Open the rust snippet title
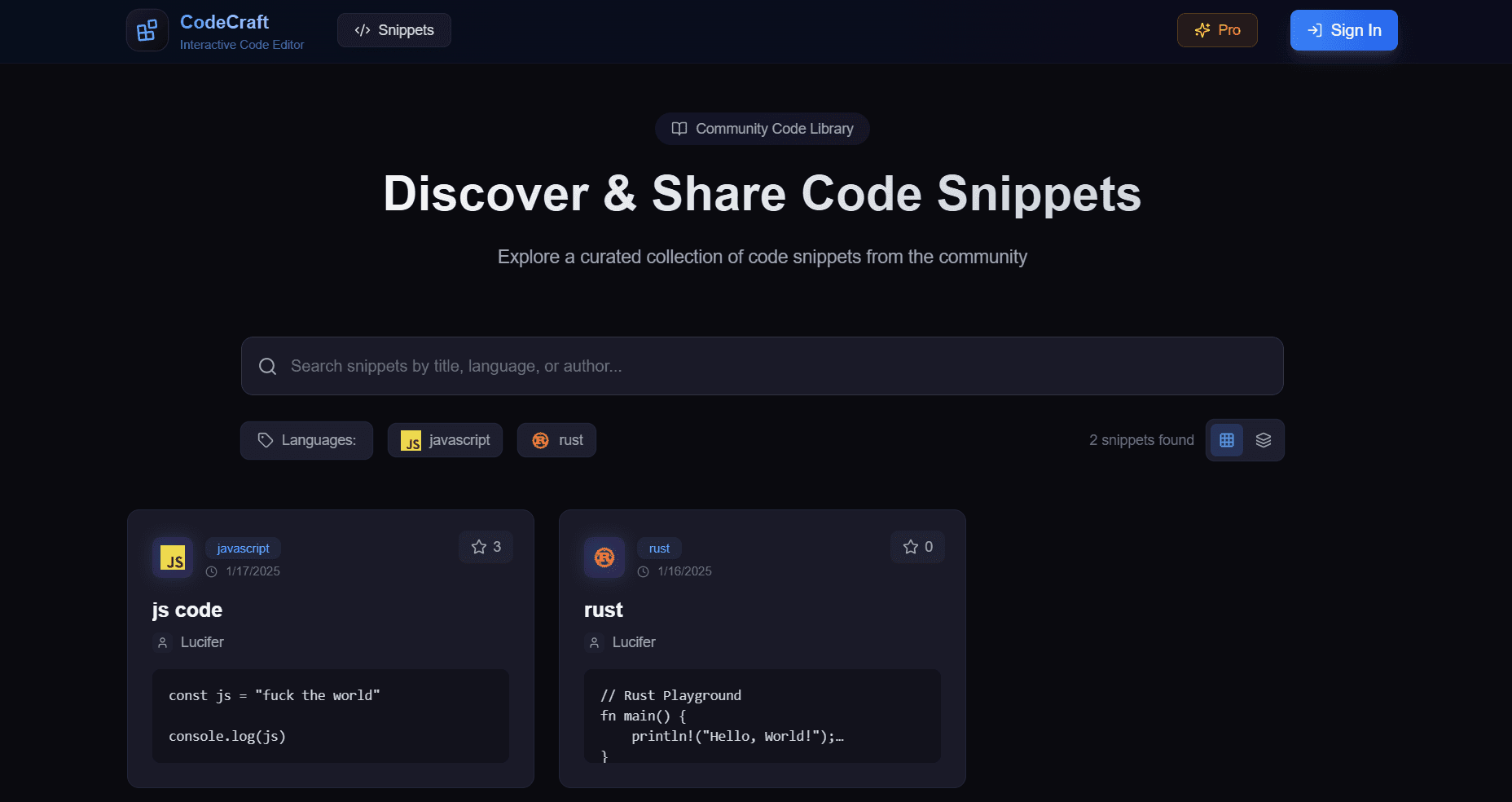This screenshot has height=802, width=1512. point(603,610)
